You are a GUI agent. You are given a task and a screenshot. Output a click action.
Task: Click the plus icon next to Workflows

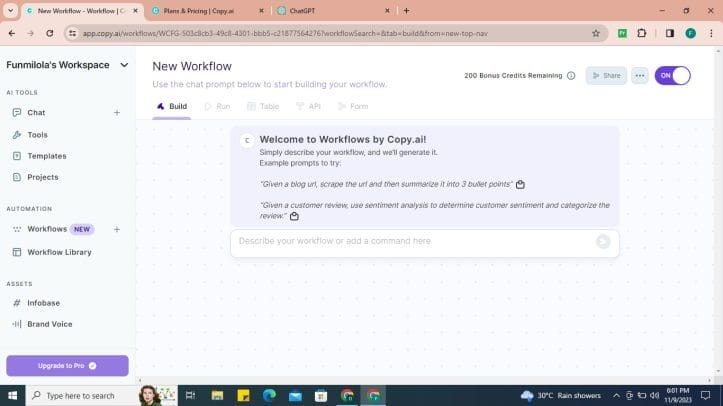117,229
